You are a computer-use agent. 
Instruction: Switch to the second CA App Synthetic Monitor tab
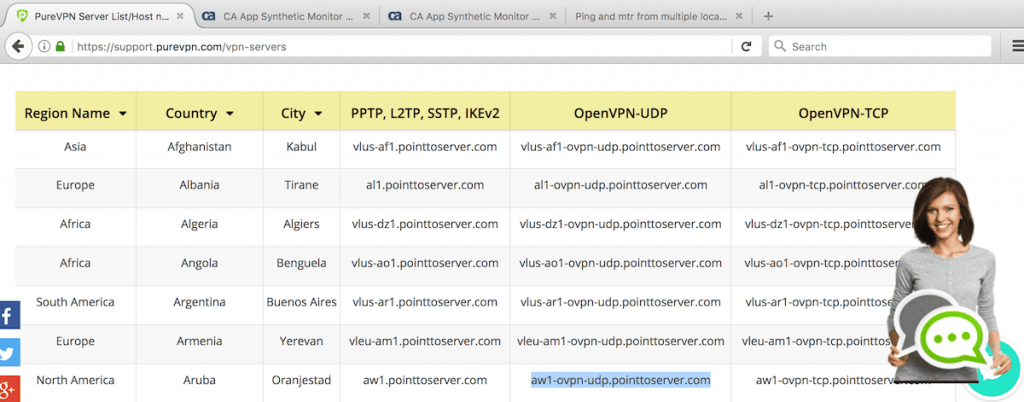[473, 16]
